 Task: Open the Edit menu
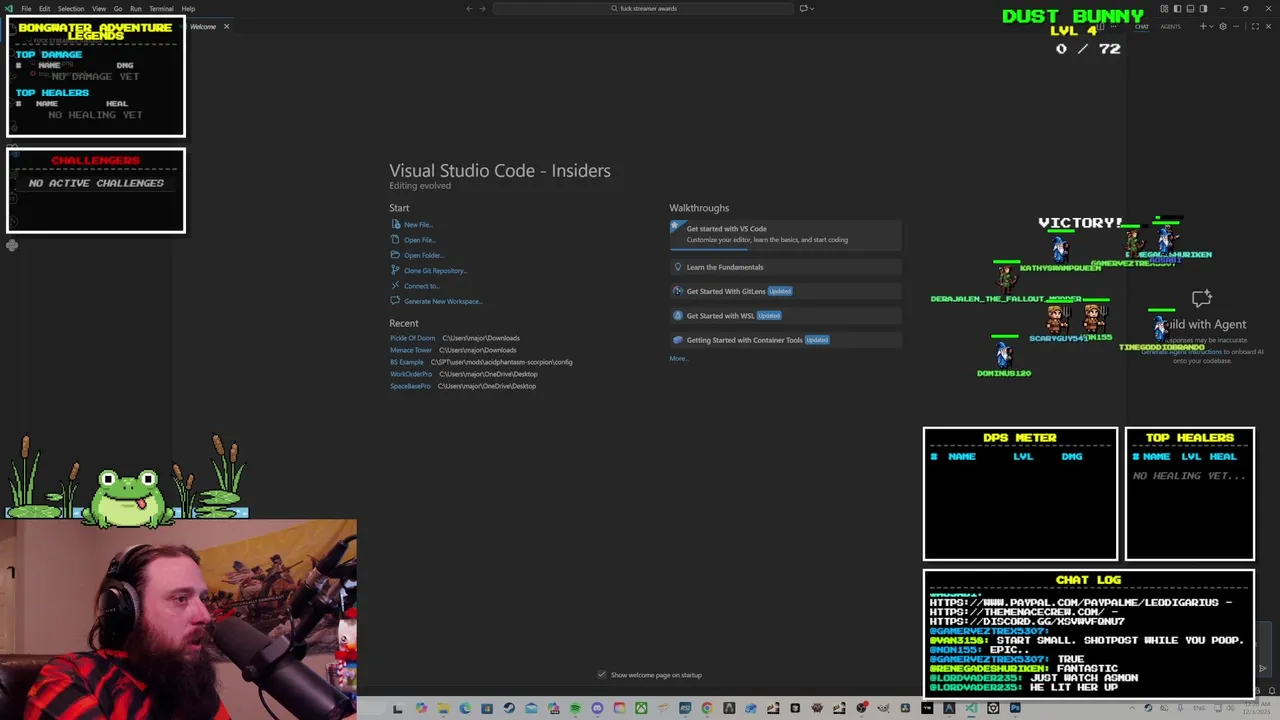point(44,8)
